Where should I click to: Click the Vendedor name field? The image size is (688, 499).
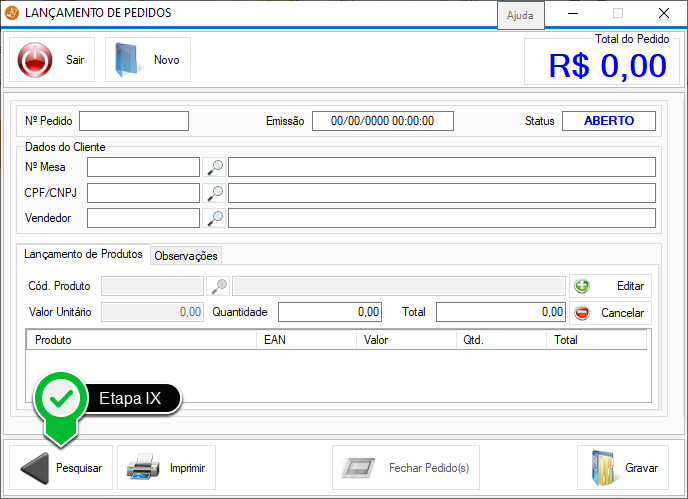point(442,218)
